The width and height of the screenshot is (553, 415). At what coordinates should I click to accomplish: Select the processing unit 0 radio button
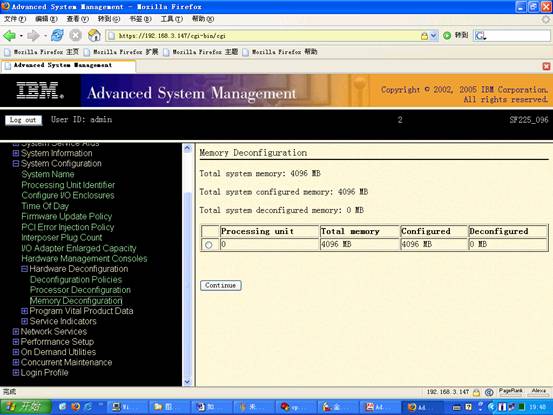pyautogui.click(x=209, y=244)
